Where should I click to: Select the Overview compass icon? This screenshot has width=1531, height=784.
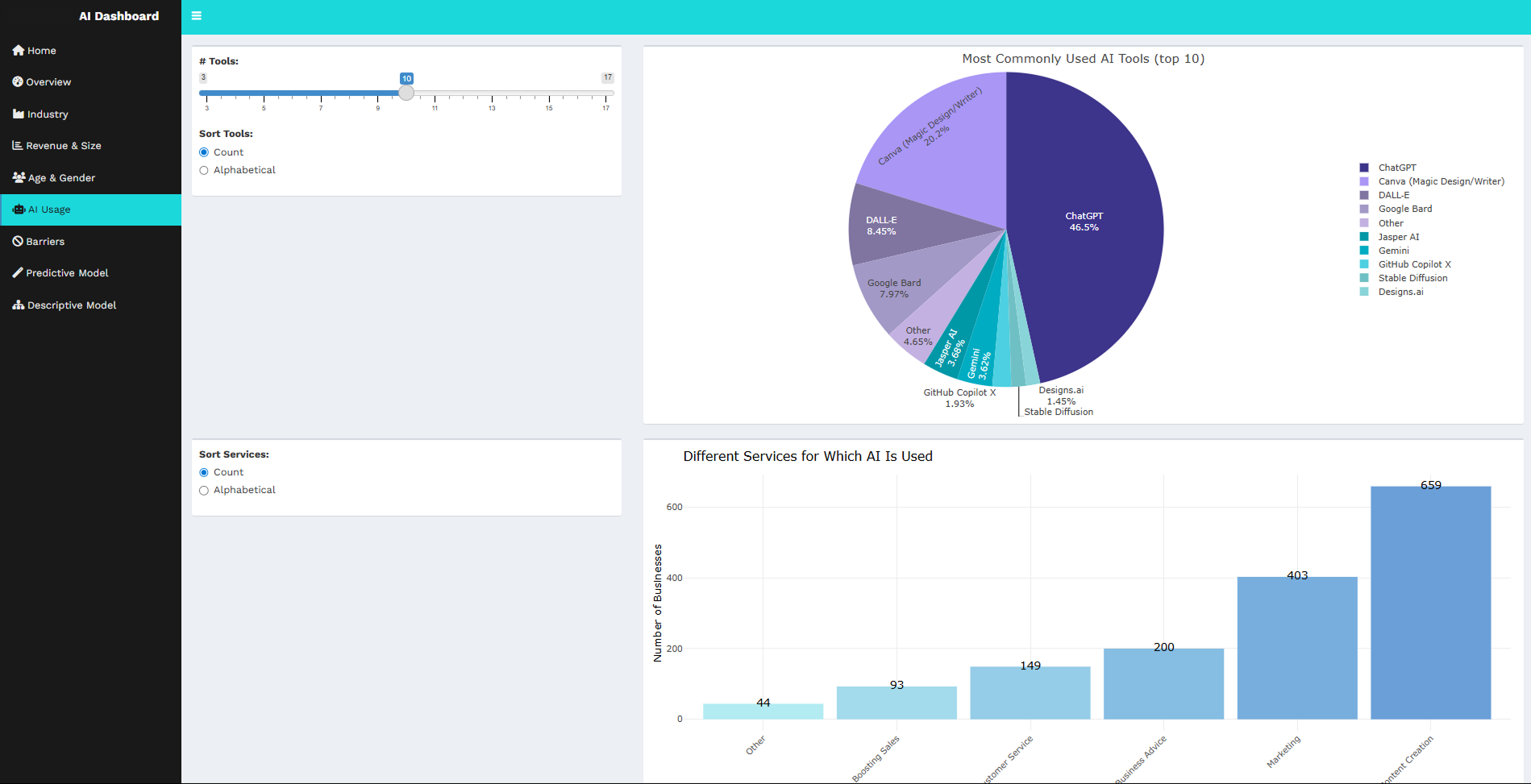[17, 81]
